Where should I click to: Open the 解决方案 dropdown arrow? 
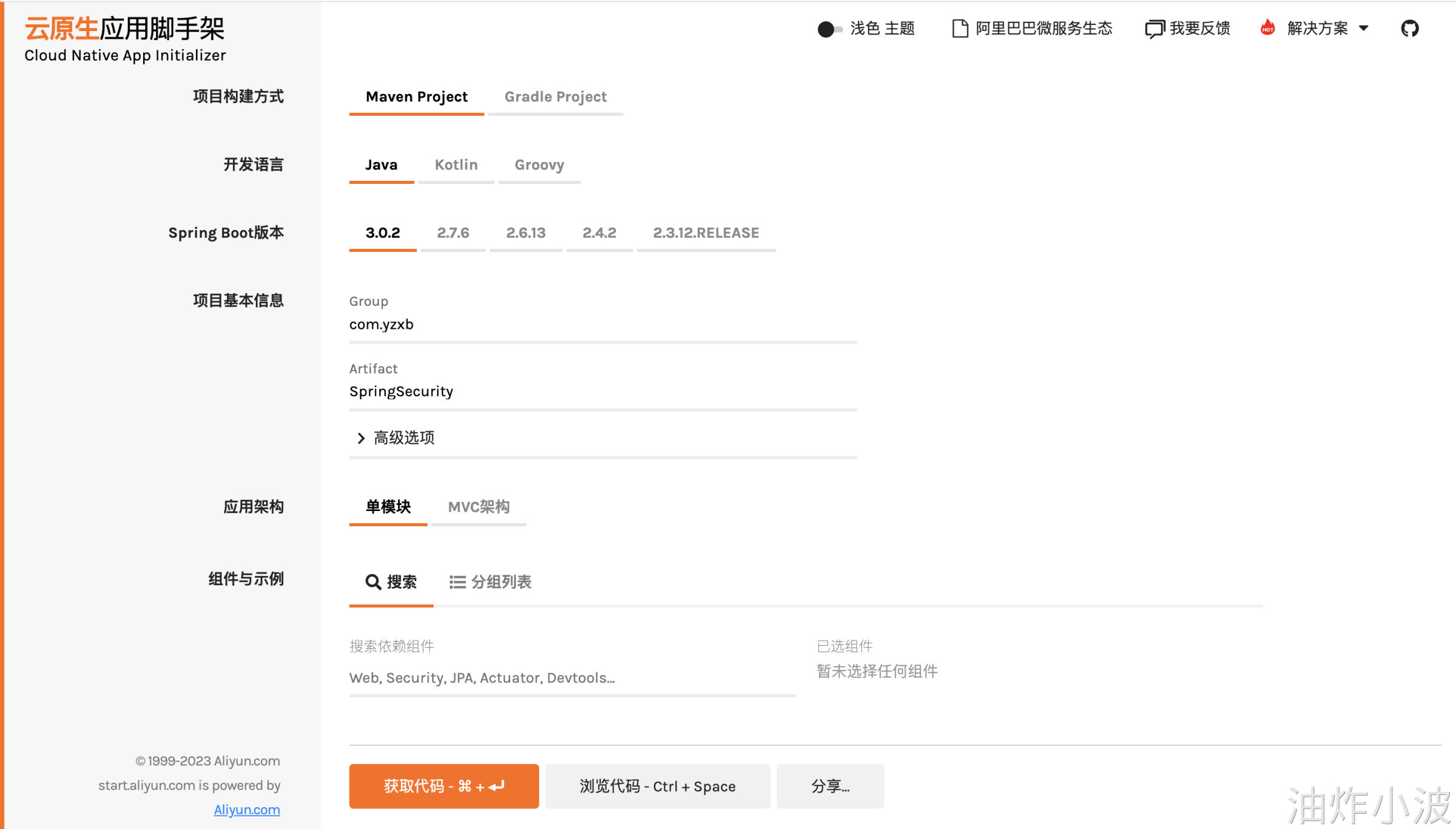click(x=1364, y=29)
